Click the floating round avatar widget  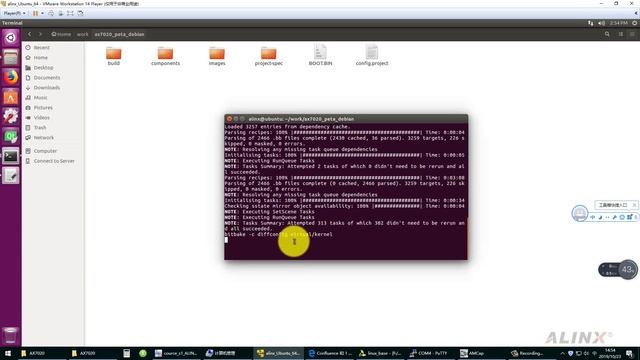(x=580, y=213)
